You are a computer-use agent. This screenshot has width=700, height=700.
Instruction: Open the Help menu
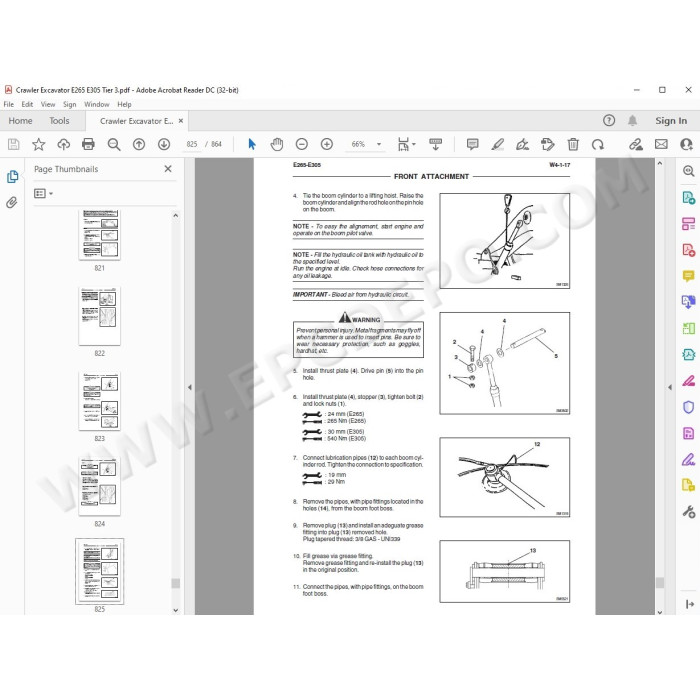124,104
